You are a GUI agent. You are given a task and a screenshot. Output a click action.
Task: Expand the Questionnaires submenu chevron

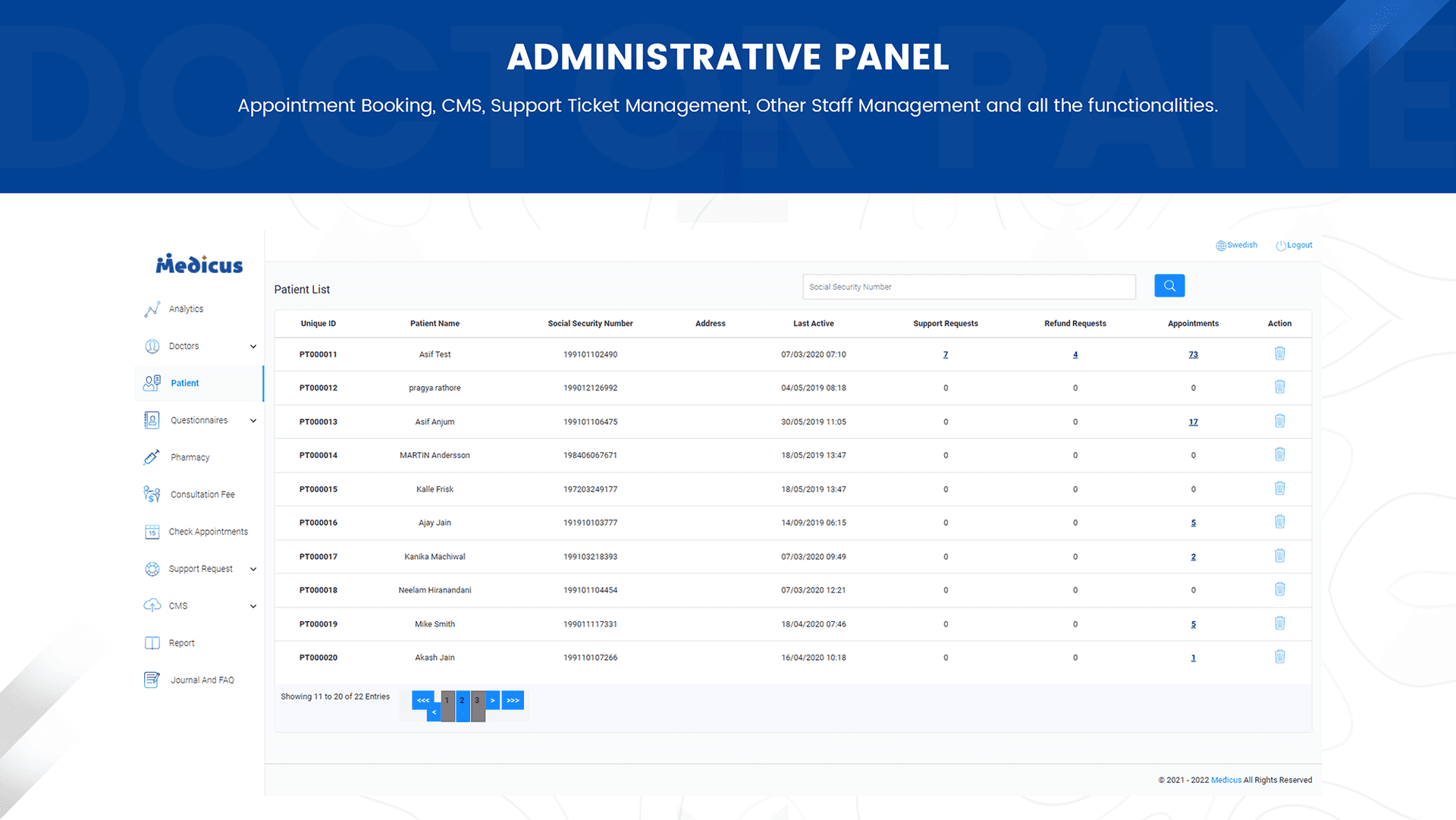253,421
